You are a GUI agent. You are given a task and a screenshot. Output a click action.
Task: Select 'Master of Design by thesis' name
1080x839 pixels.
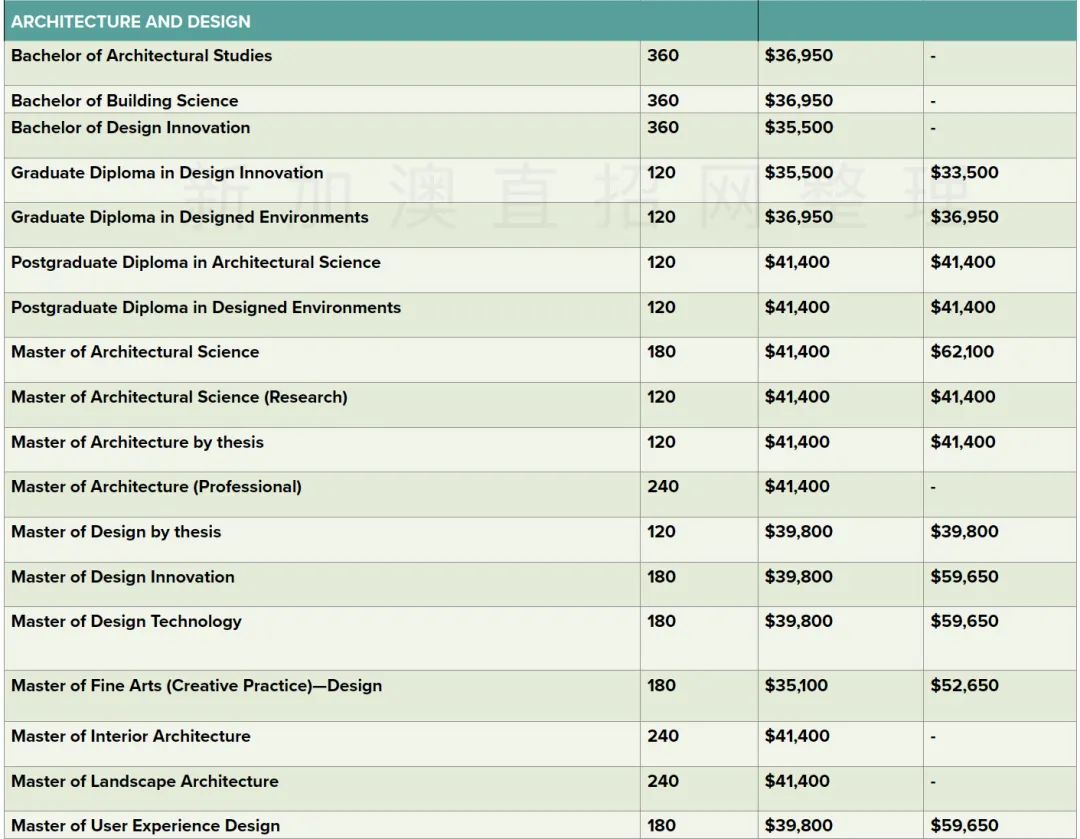(116, 532)
